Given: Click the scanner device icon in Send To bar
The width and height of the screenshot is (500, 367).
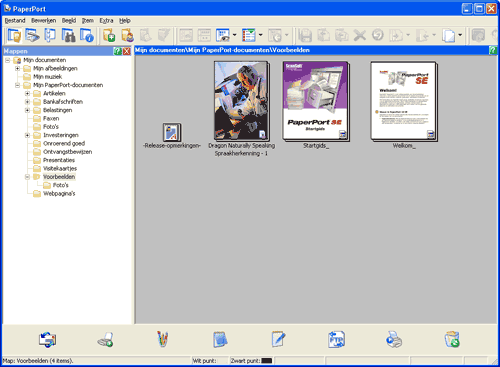Looking at the screenshot, I should (105, 340).
